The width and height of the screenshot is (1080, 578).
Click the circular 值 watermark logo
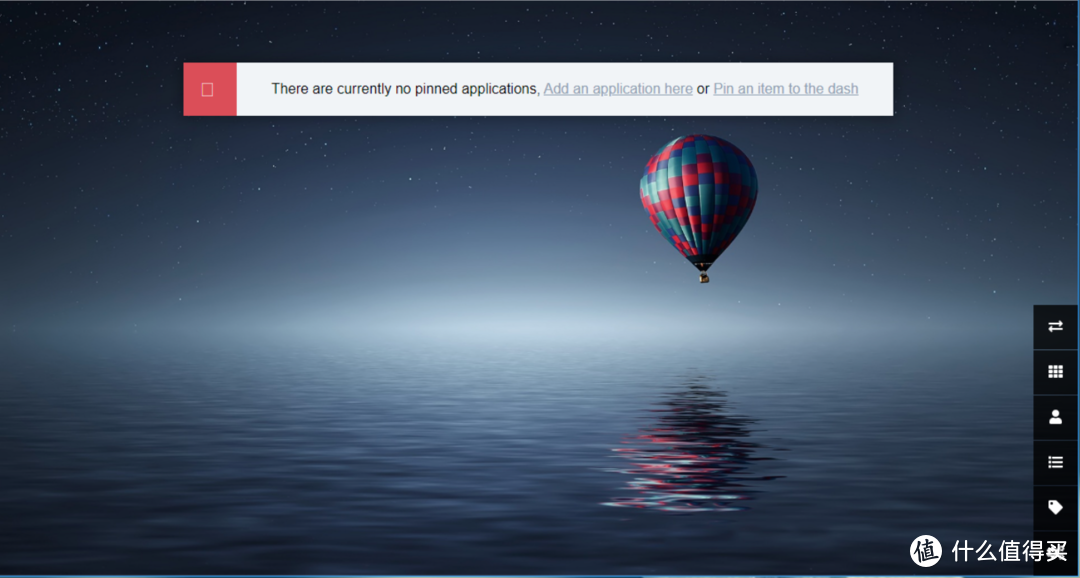coord(926,550)
